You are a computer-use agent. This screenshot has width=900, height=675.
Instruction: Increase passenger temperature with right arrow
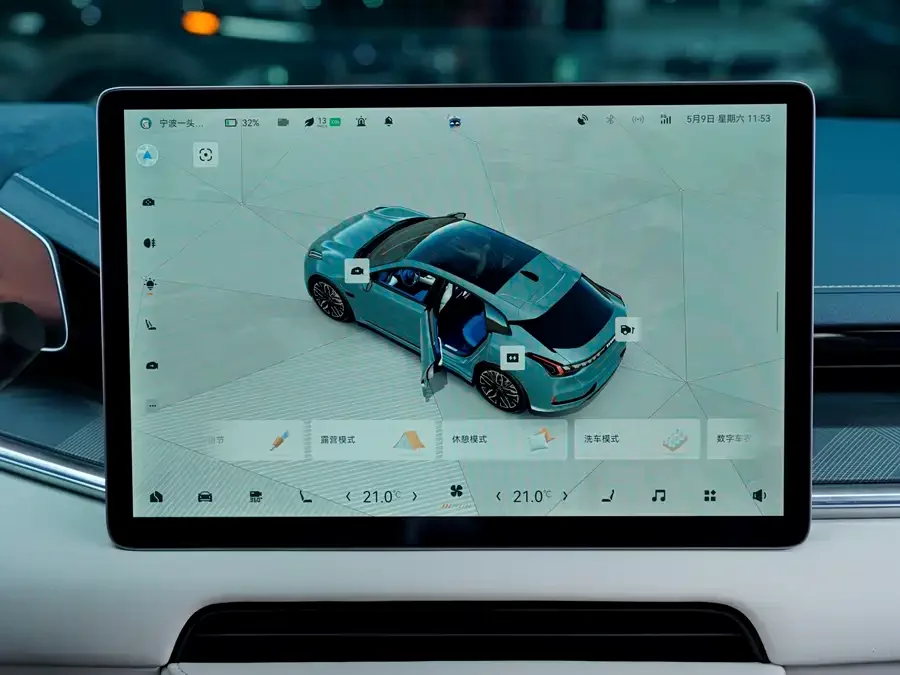pyautogui.click(x=565, y=495)
